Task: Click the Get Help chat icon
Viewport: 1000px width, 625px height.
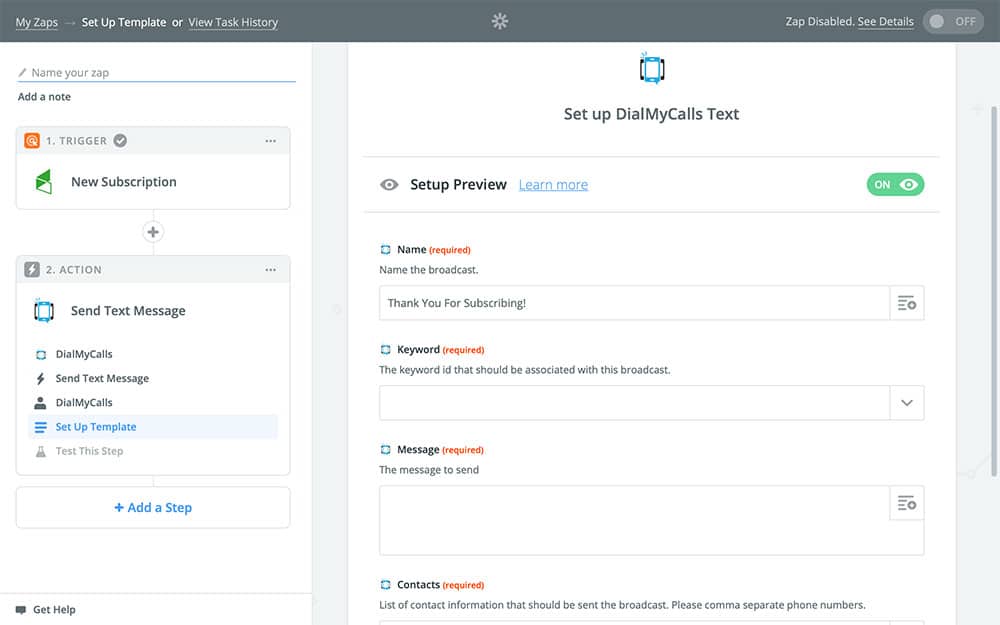Action: (21, 609)
